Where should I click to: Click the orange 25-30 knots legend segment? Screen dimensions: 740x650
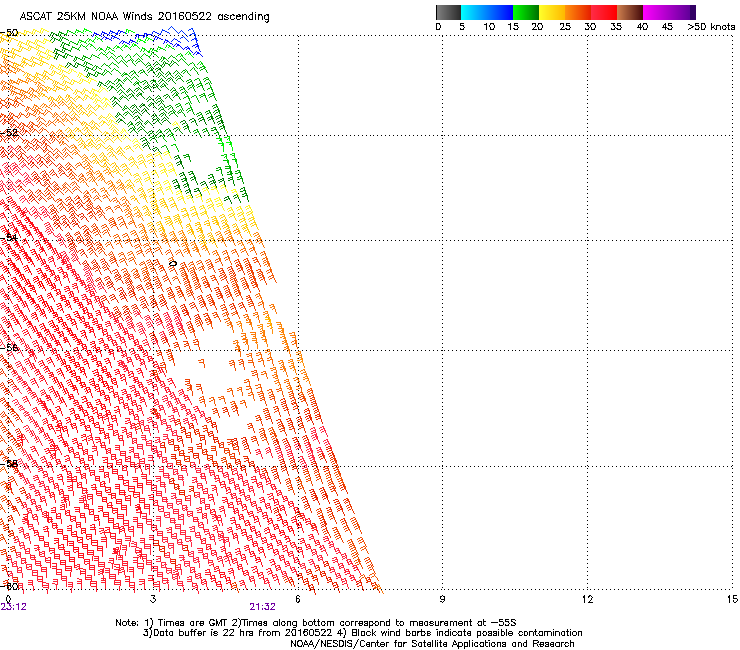578,12
